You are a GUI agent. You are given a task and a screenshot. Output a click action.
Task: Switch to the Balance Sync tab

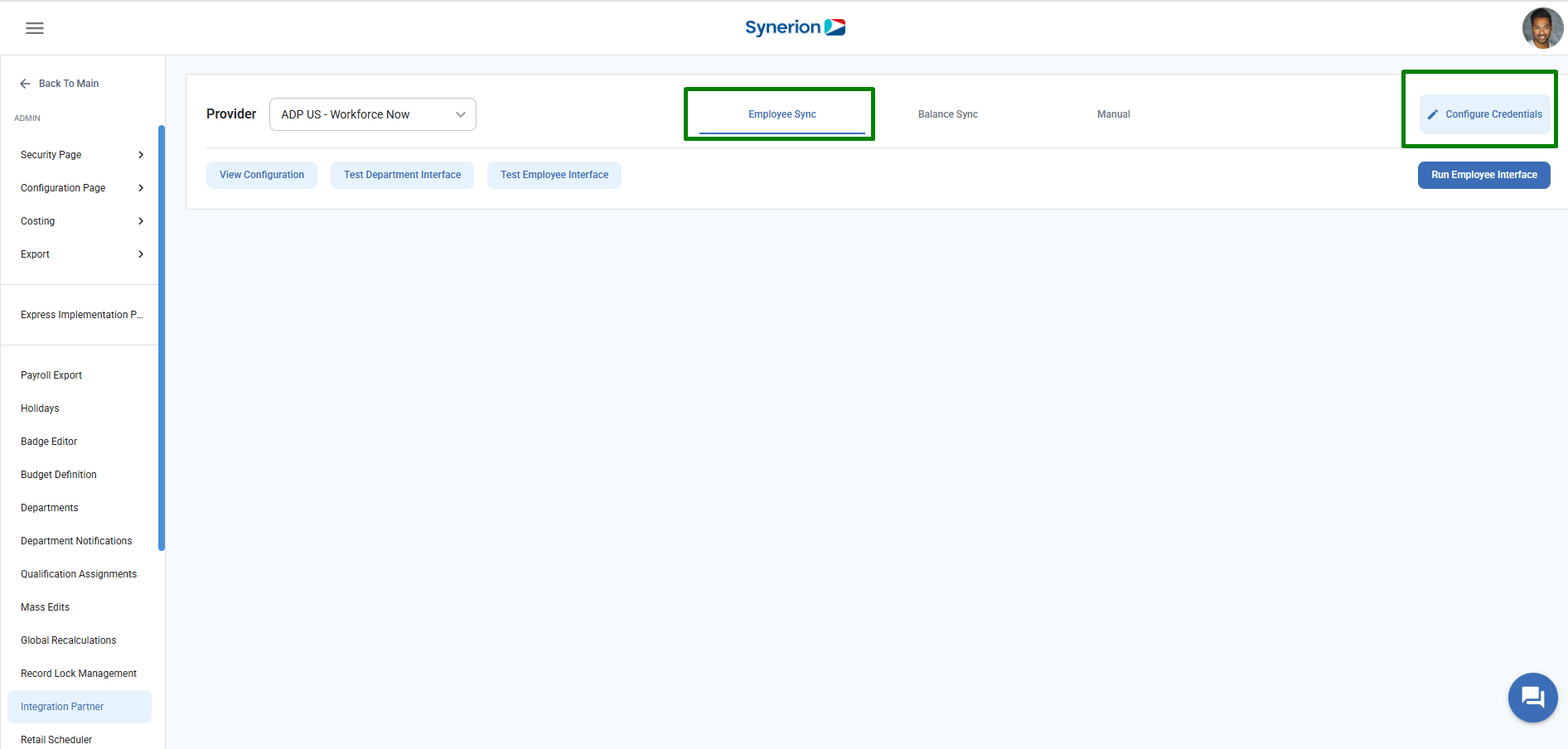pos(948,114)
